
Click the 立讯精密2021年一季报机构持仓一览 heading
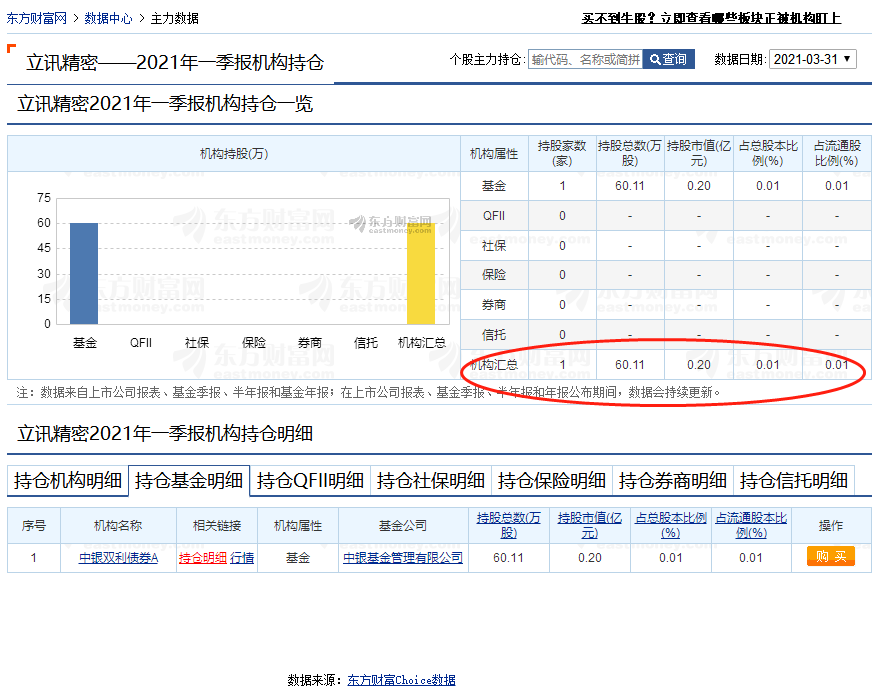pyautogui.click(x=165, y=103)
